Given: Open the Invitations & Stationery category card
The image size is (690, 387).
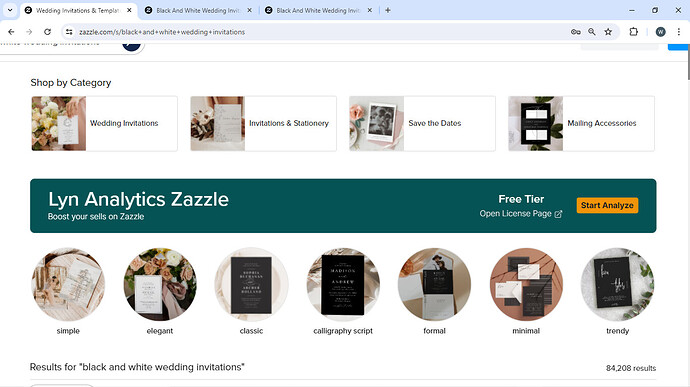Looking at the screenshot, I should point(263,123).
